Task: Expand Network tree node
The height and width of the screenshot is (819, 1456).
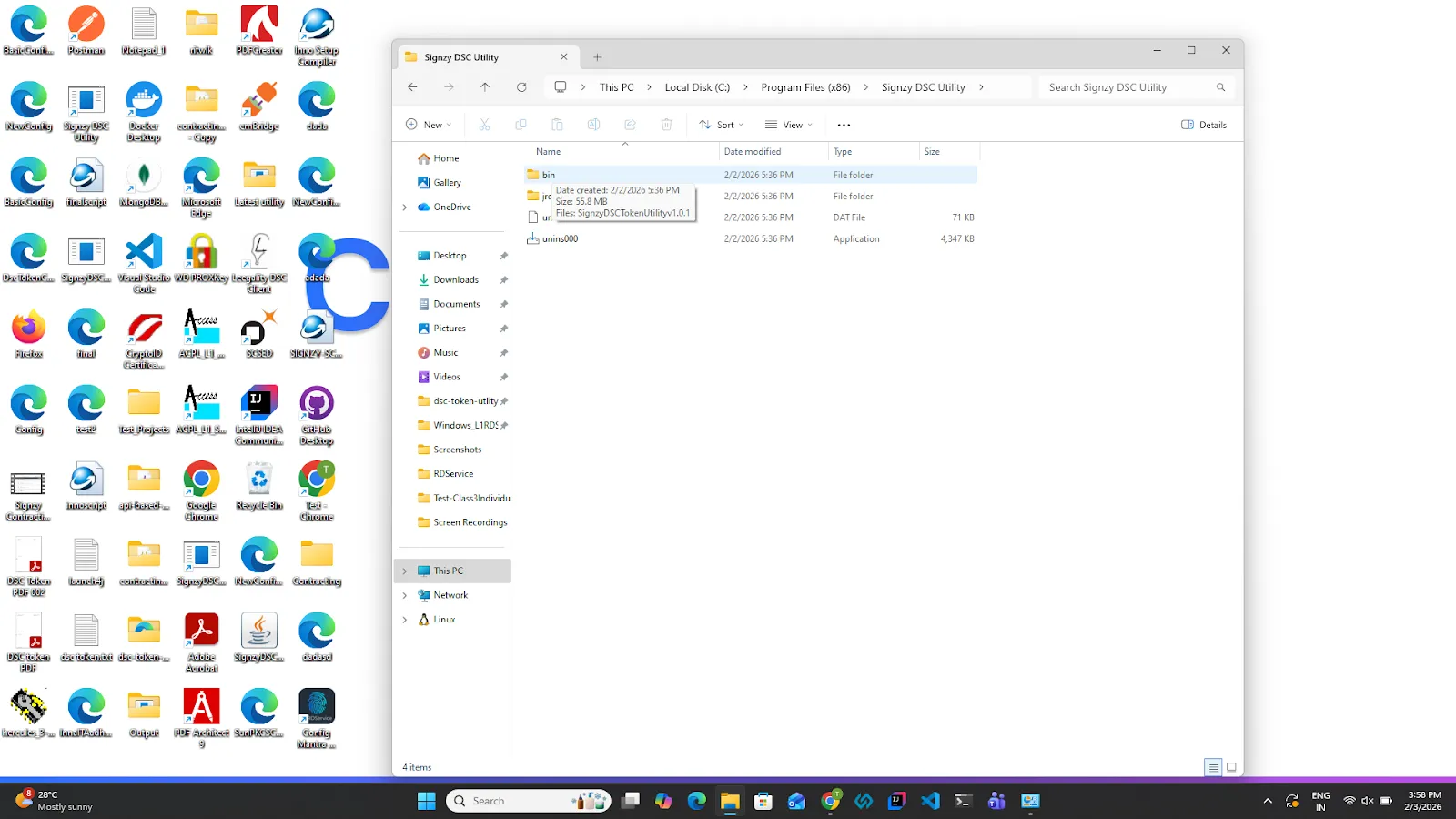Action: pos(405,595)
